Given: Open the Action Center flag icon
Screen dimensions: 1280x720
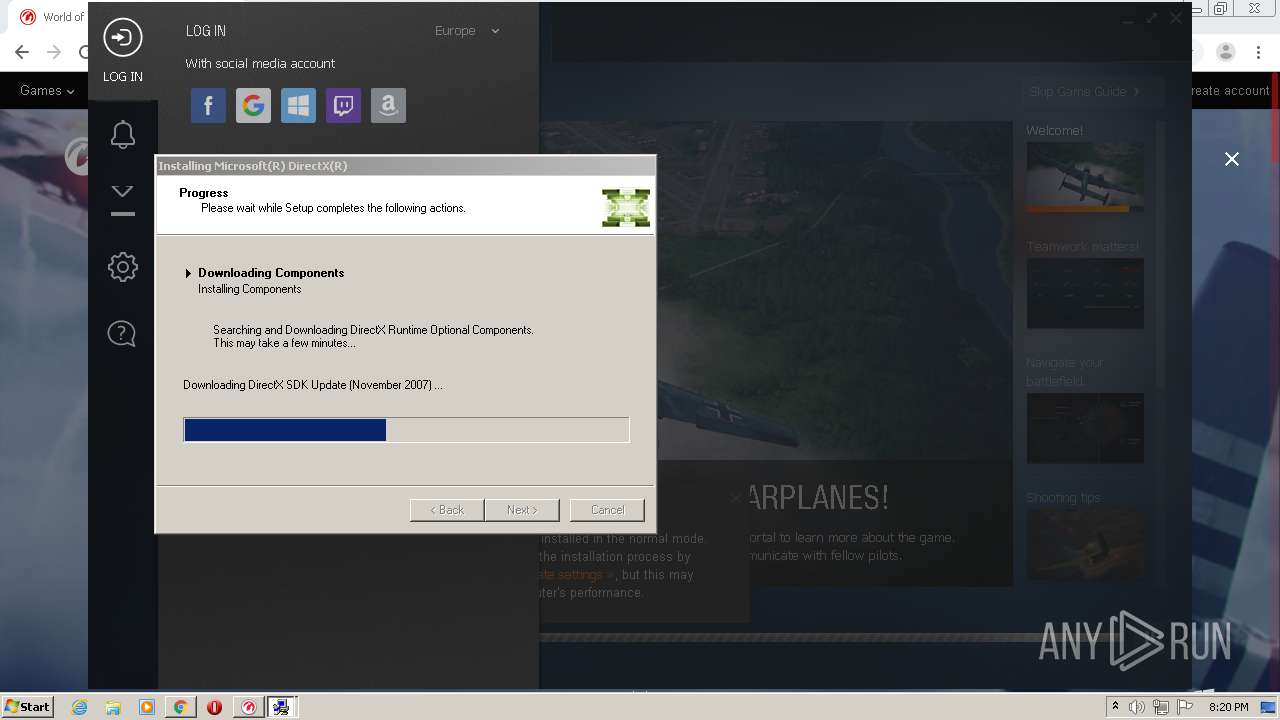Looking at the screenshot, I should point(1185,707).
